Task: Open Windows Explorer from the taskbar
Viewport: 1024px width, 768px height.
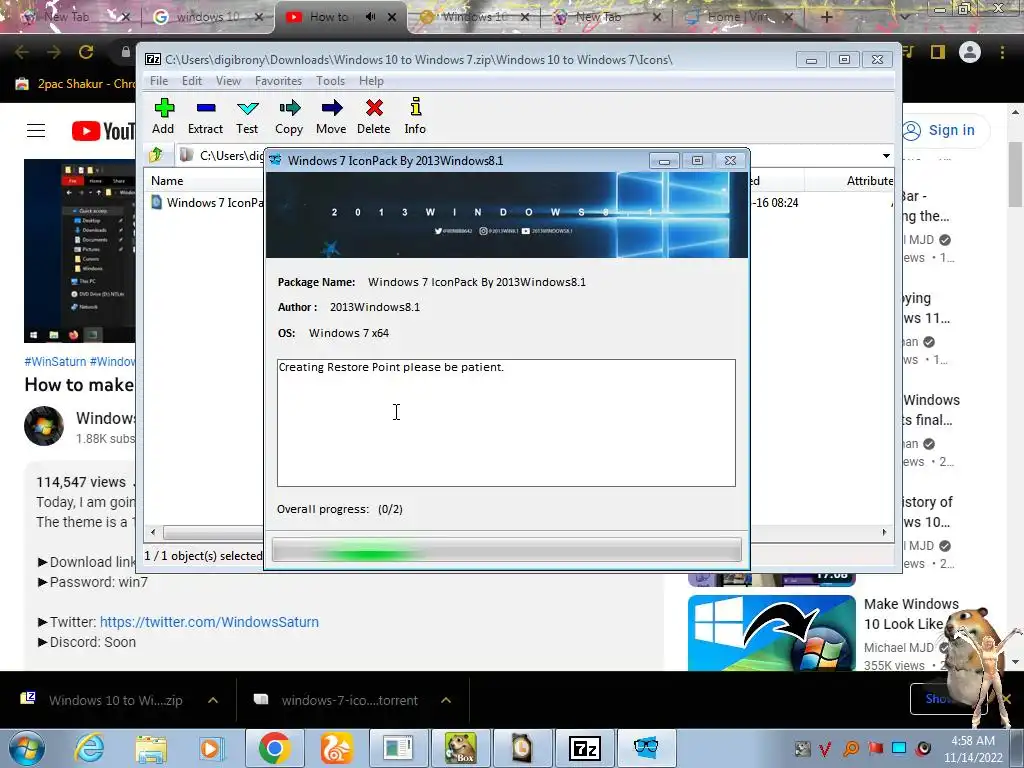Action: (151, 748)
